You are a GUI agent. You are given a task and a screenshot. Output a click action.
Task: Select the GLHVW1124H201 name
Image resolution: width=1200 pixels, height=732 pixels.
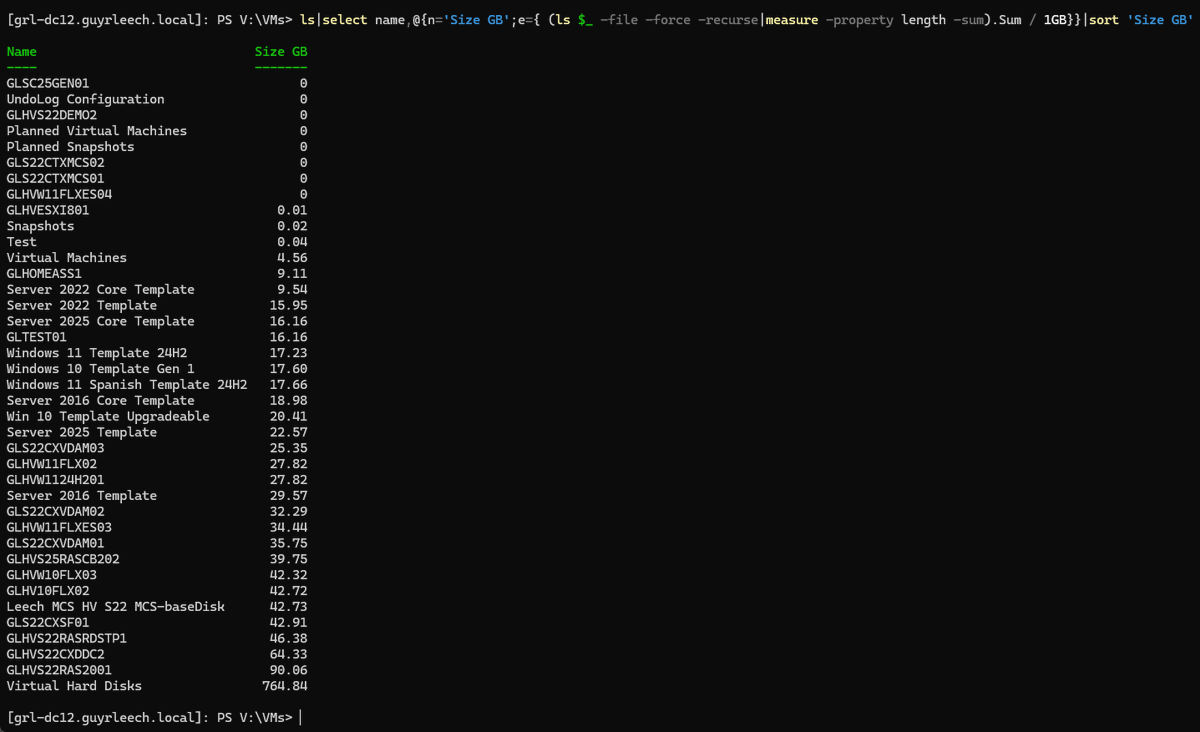click(55, 480)
